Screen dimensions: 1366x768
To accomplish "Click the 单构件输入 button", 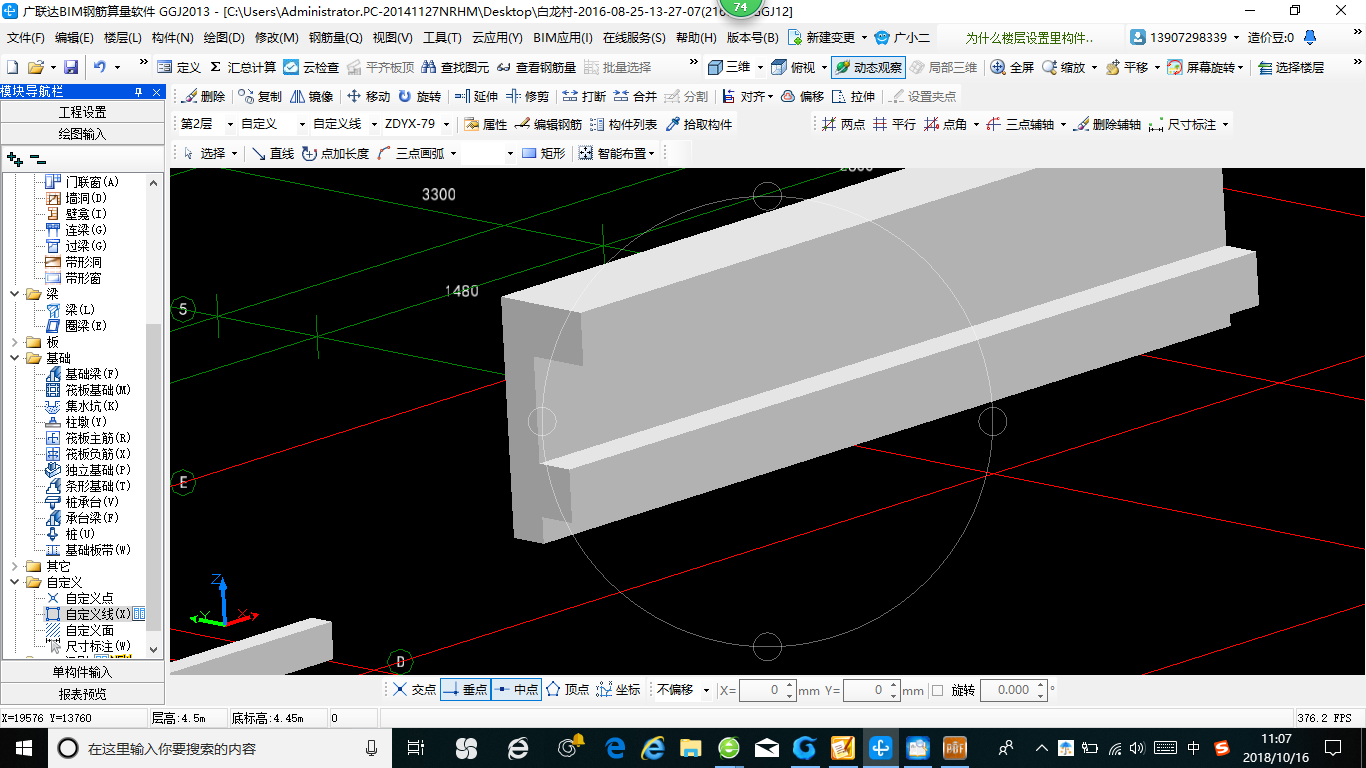I will (82, 672).
